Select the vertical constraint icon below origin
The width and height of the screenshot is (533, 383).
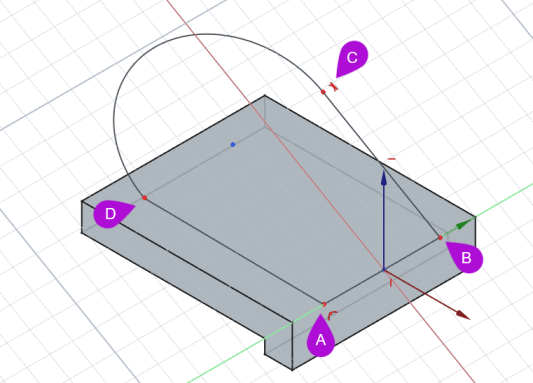click(391, 282)
